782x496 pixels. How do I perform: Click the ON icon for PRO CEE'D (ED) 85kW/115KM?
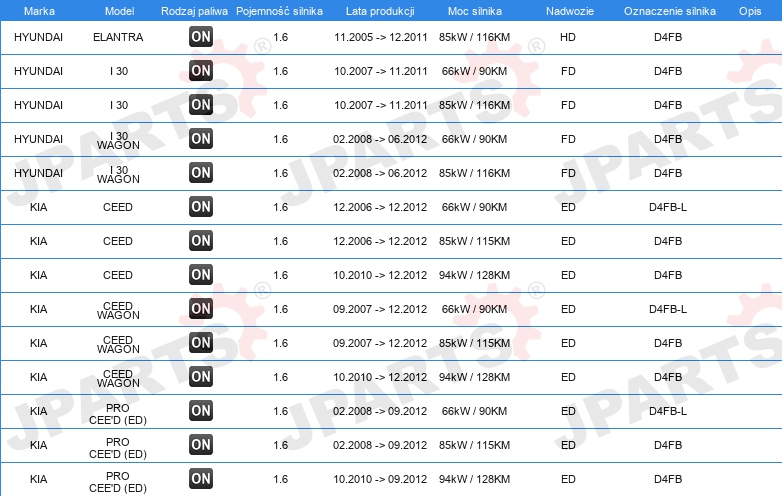tap(201, 445)
